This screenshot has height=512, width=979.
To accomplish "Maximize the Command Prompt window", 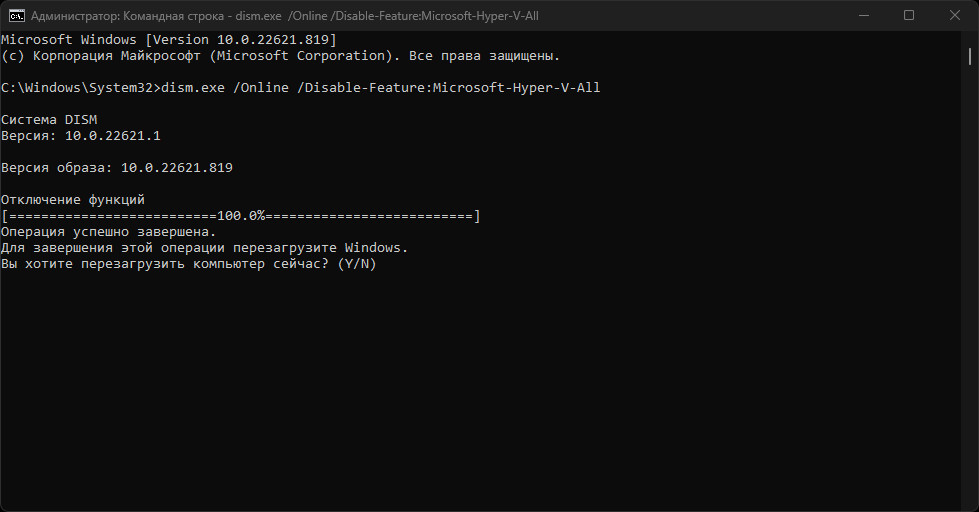I will [909, 16].
